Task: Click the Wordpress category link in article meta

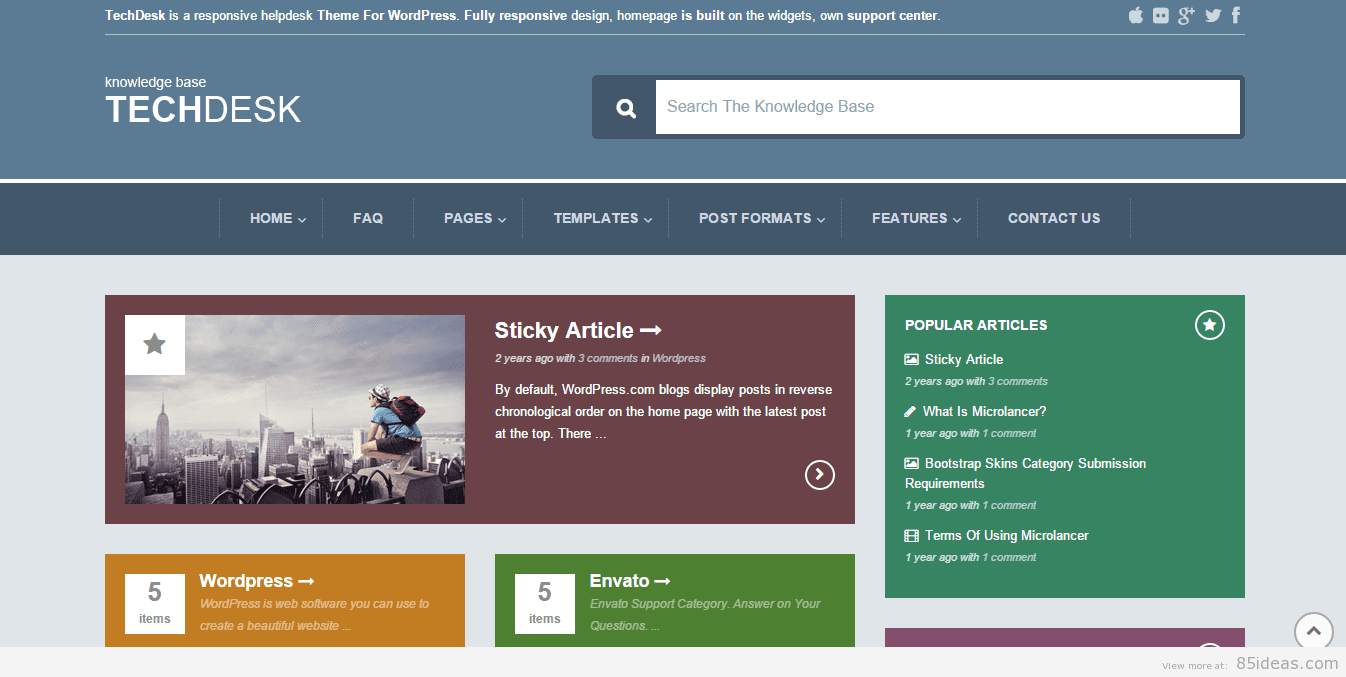Action: coord(679,358)
